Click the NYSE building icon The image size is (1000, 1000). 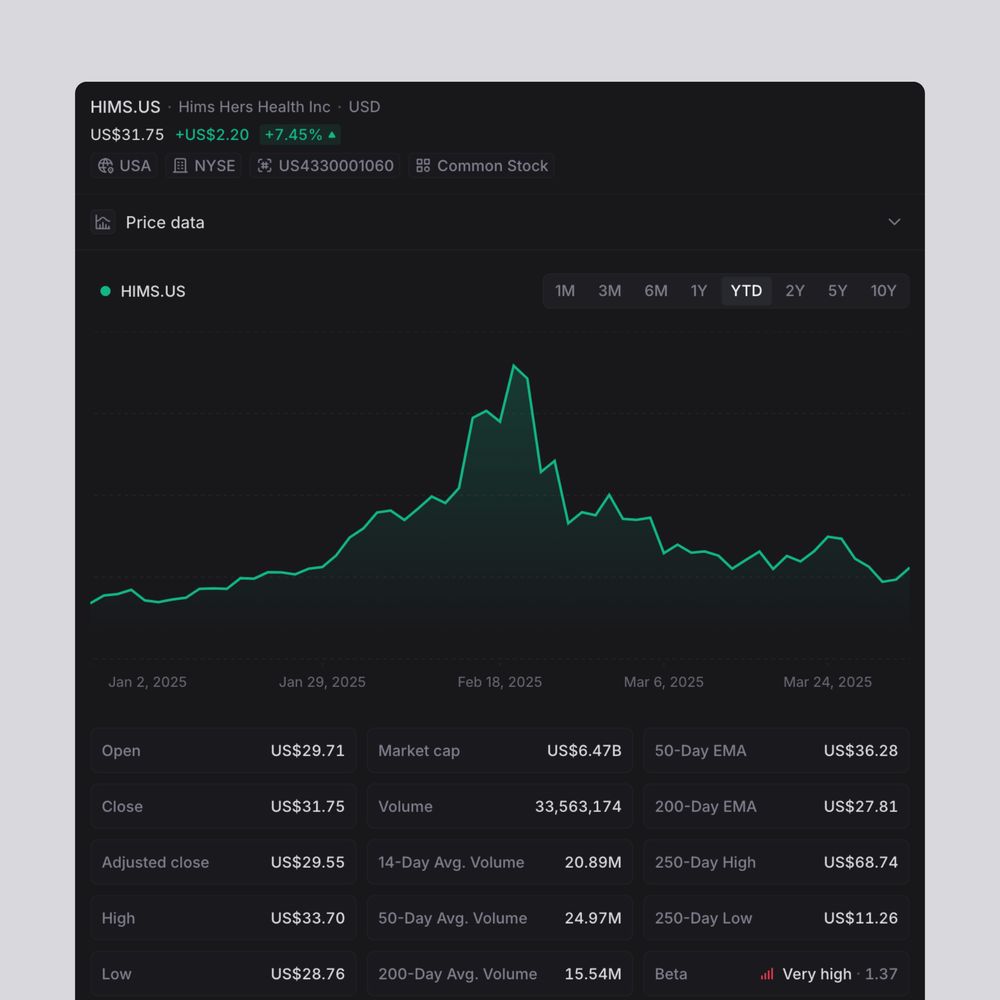pyautogui.click(x=180, y=166)
